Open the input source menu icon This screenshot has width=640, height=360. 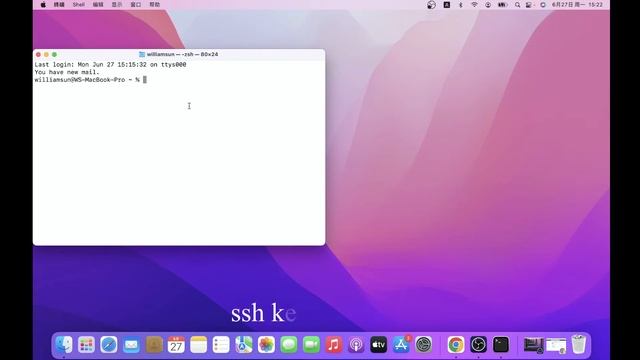click(447, 4)
